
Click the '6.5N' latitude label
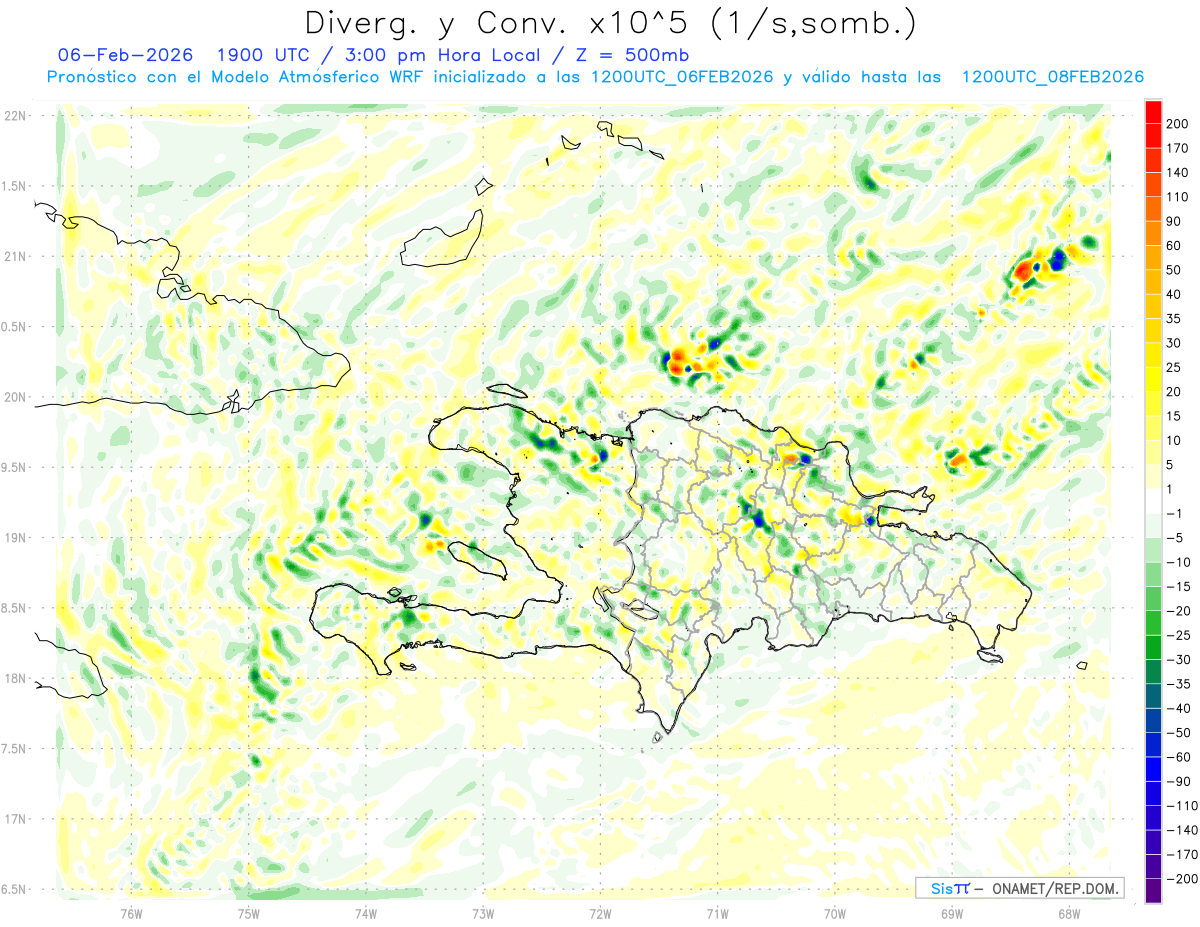[x=14, y=889]
